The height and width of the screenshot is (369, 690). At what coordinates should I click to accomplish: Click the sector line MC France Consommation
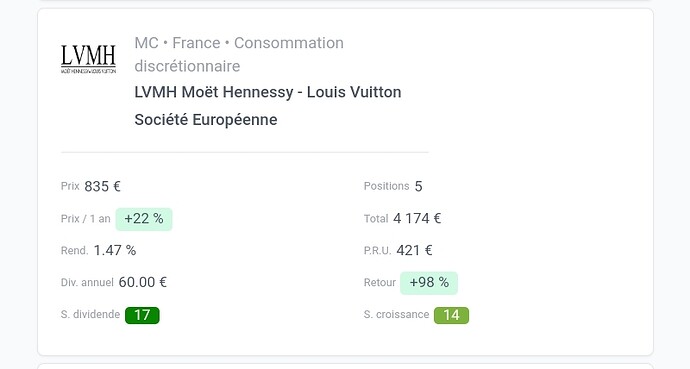click(x=239, y=43)
